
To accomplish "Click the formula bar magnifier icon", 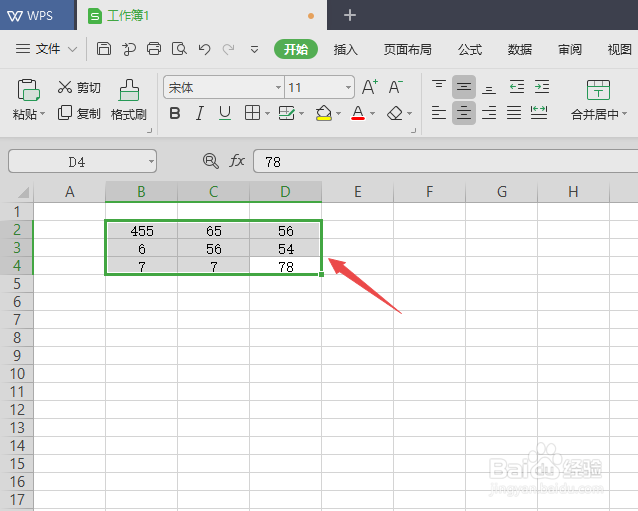I will click(x=211, y=161).
